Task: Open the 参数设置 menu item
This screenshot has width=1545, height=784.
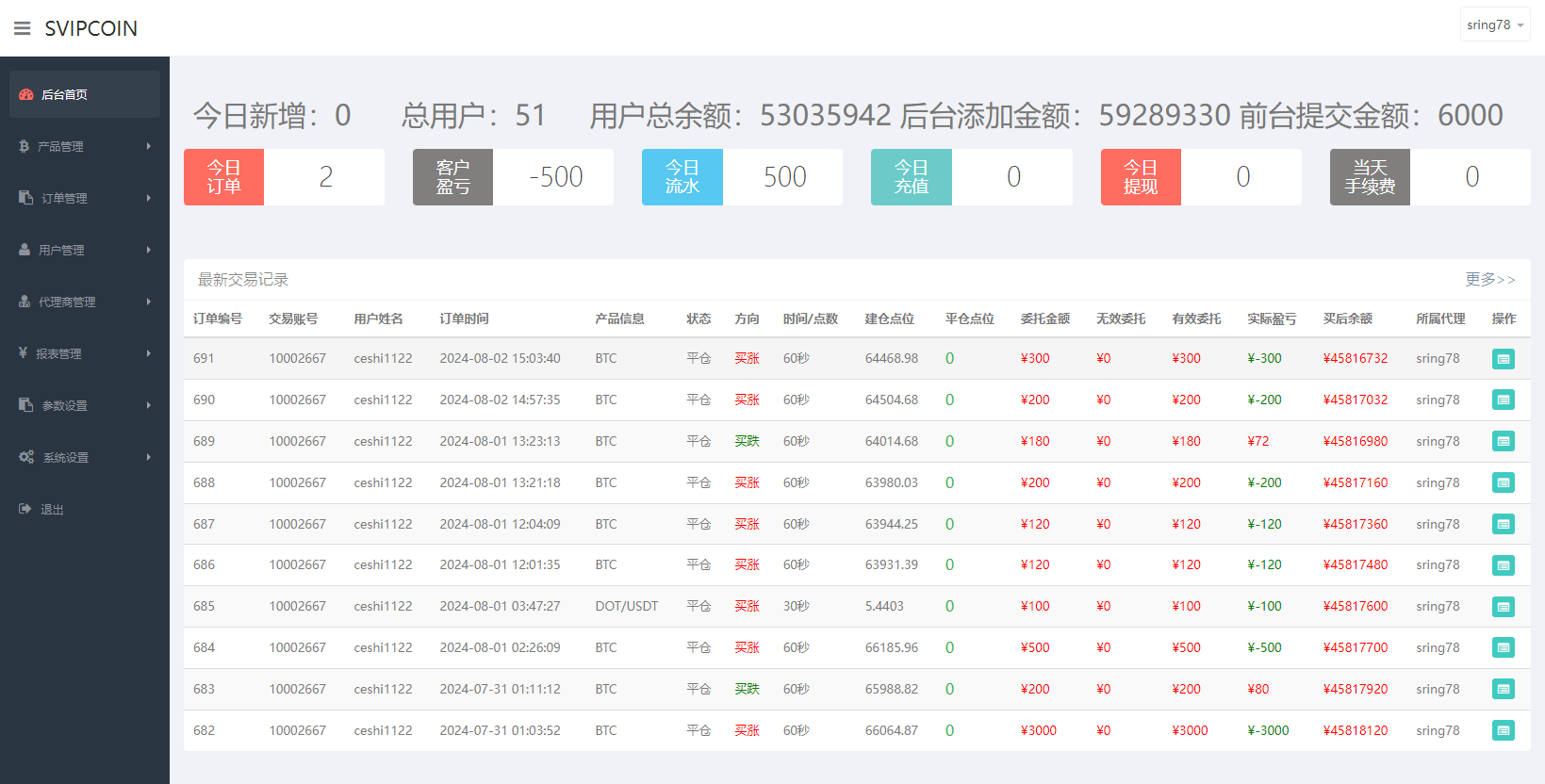Action: click(x=64, y=405)
